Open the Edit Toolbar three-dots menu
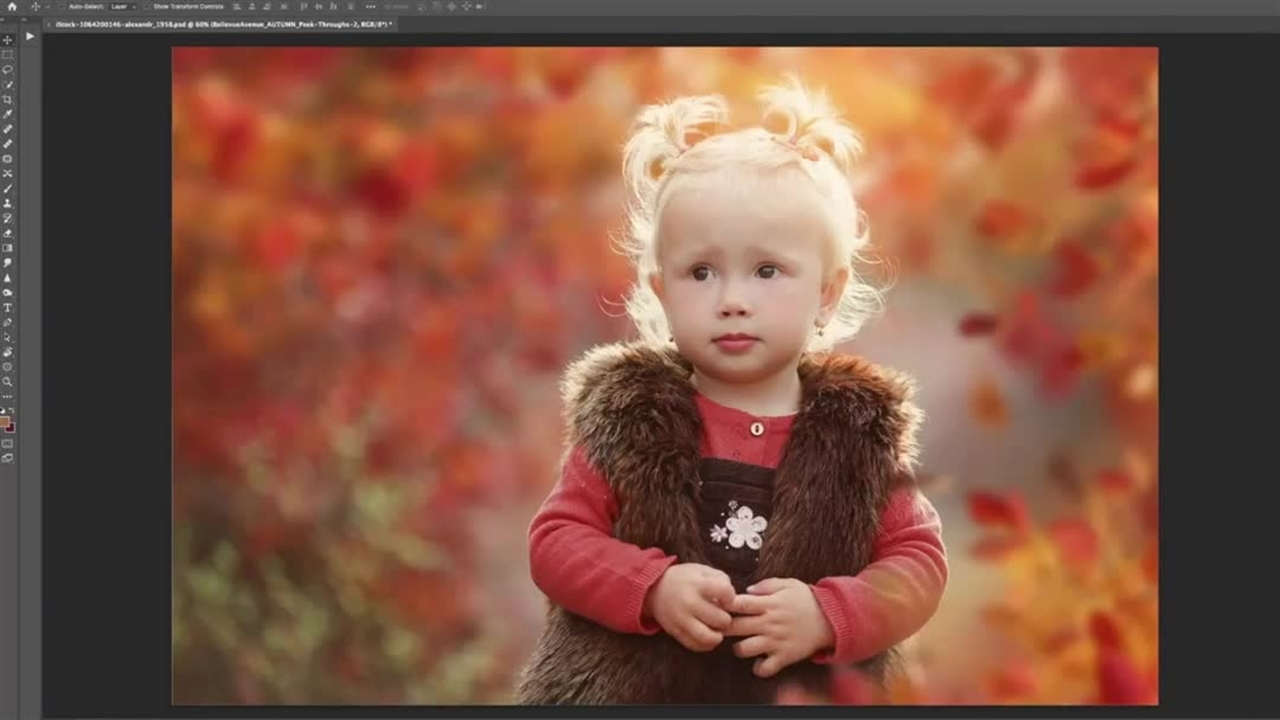This screenshot has width=1280, height=720. [7, 396]
